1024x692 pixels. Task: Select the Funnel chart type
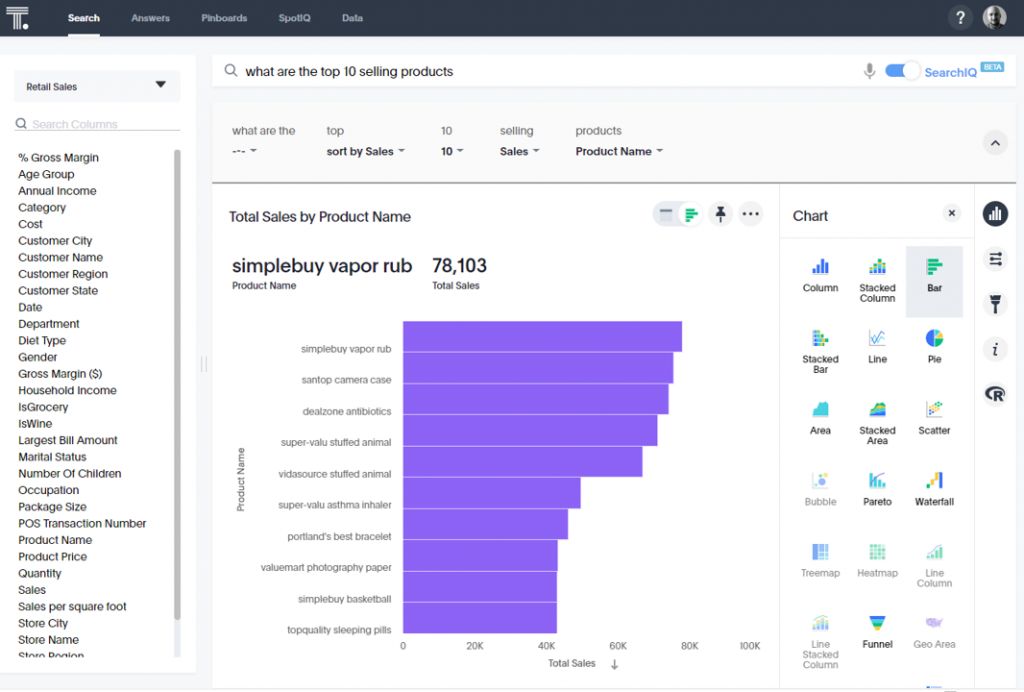click(877, 625)
